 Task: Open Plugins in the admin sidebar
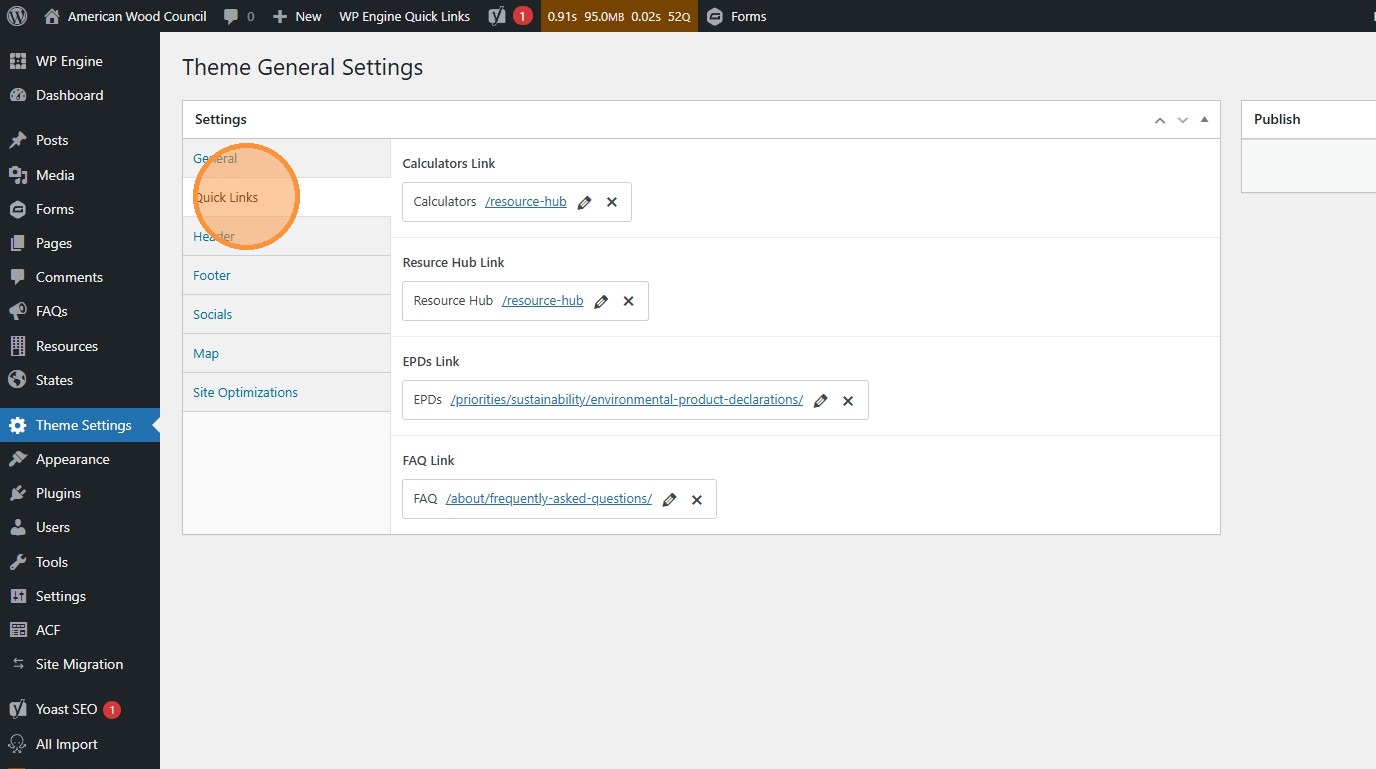coord(58,493)
